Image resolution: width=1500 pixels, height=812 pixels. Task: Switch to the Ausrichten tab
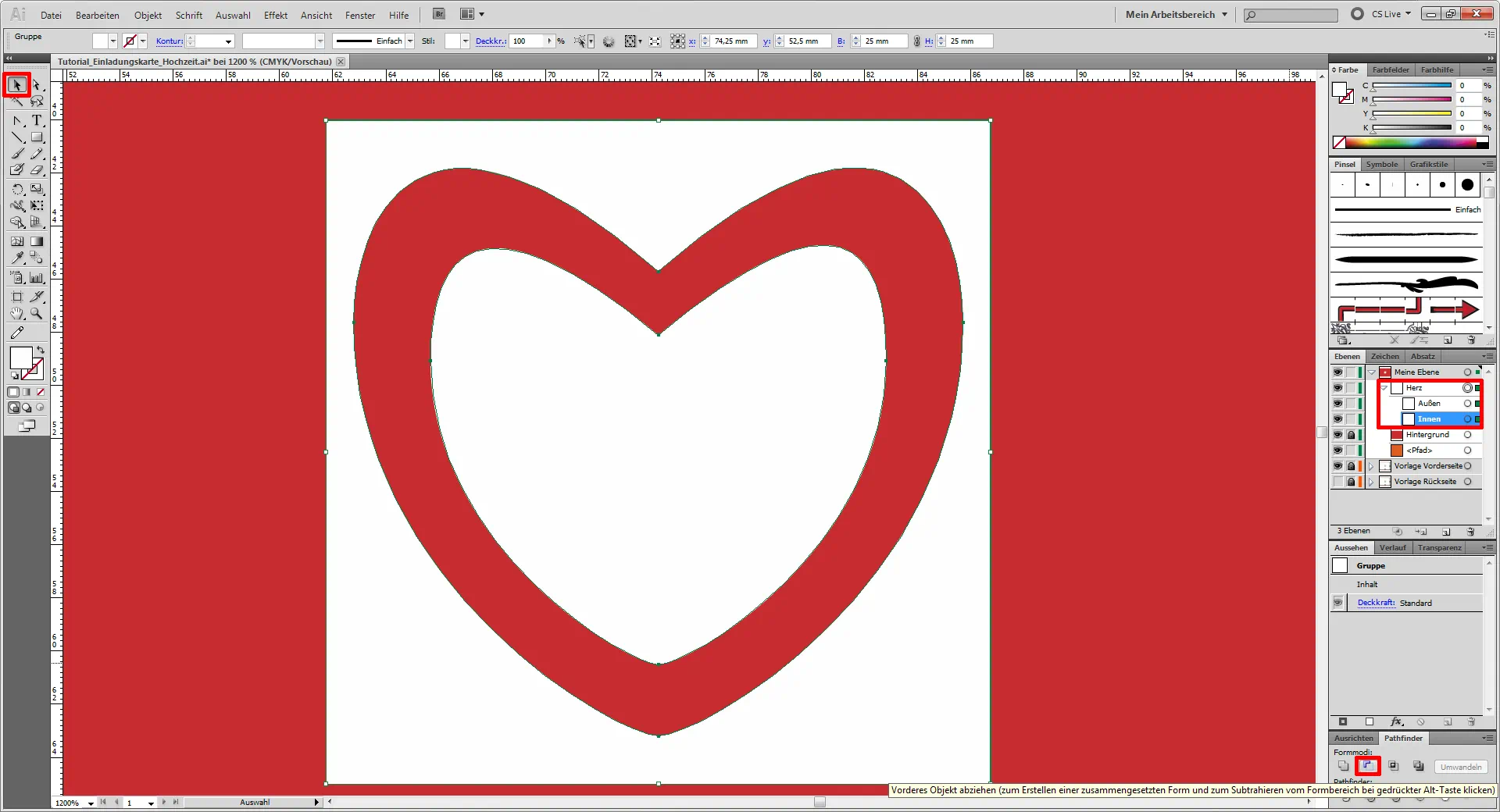[x=1353, y=738]
